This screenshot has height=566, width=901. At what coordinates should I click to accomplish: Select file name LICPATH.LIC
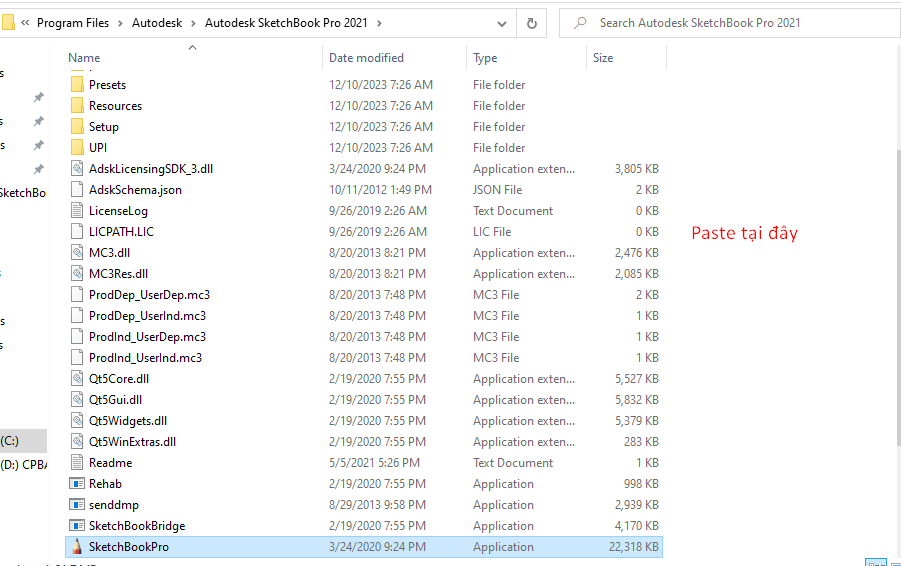point(121,232)
